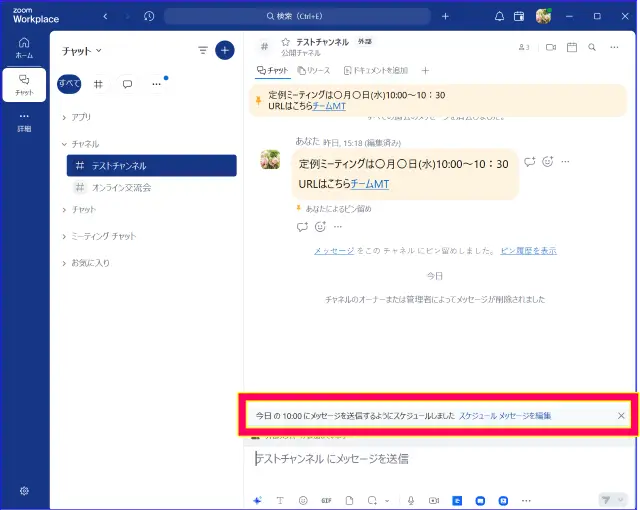The image size is (640, 510).
Task: Click スケジュール メッセージを編集 link
Action: coord(505,416)
